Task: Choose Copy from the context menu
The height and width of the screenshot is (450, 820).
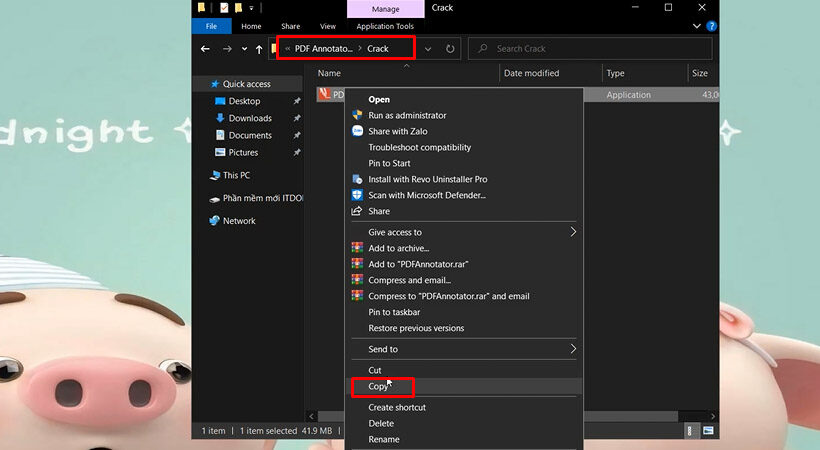Action: click(x=378, y=386)
